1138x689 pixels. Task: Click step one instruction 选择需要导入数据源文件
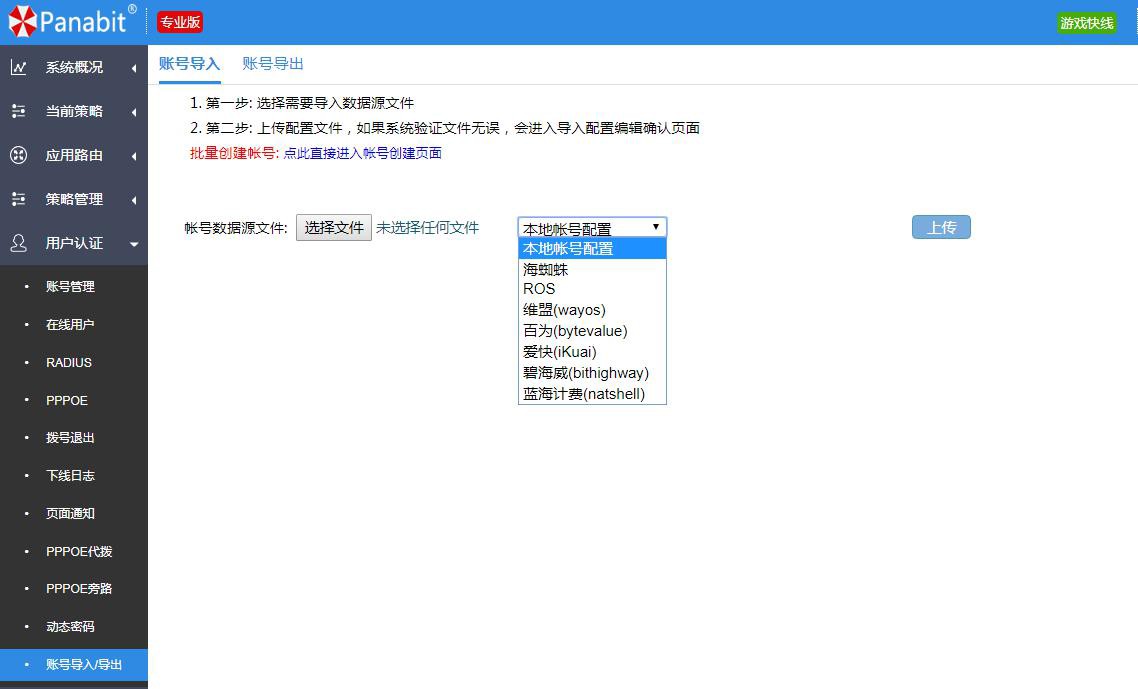[335, 103]
